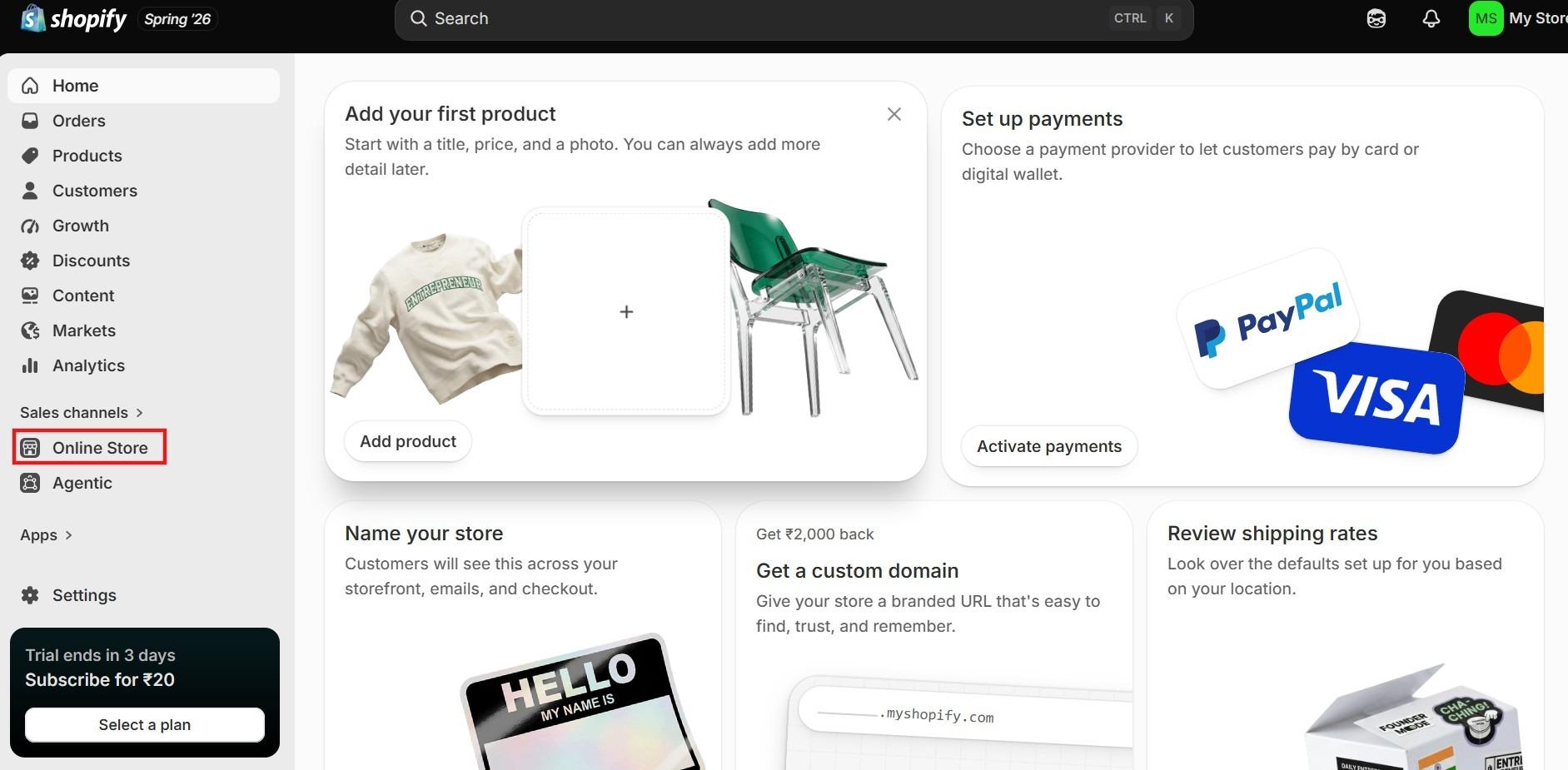Navigate to the Discounts section
The height and width of the screenshot is (770, 1568).
[144, 261]
